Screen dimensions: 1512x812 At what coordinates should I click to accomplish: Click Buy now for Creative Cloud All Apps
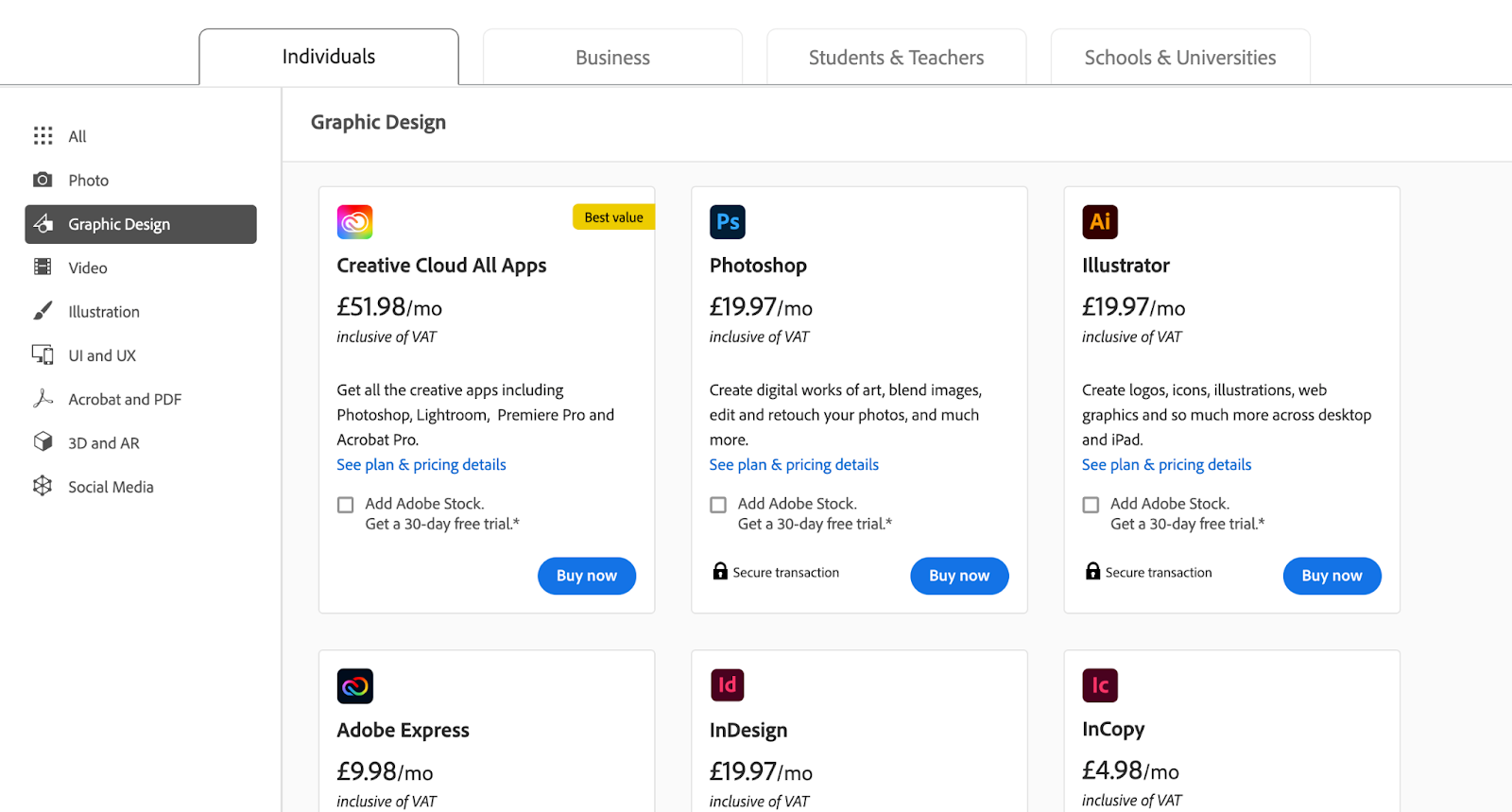coord(586,576)
